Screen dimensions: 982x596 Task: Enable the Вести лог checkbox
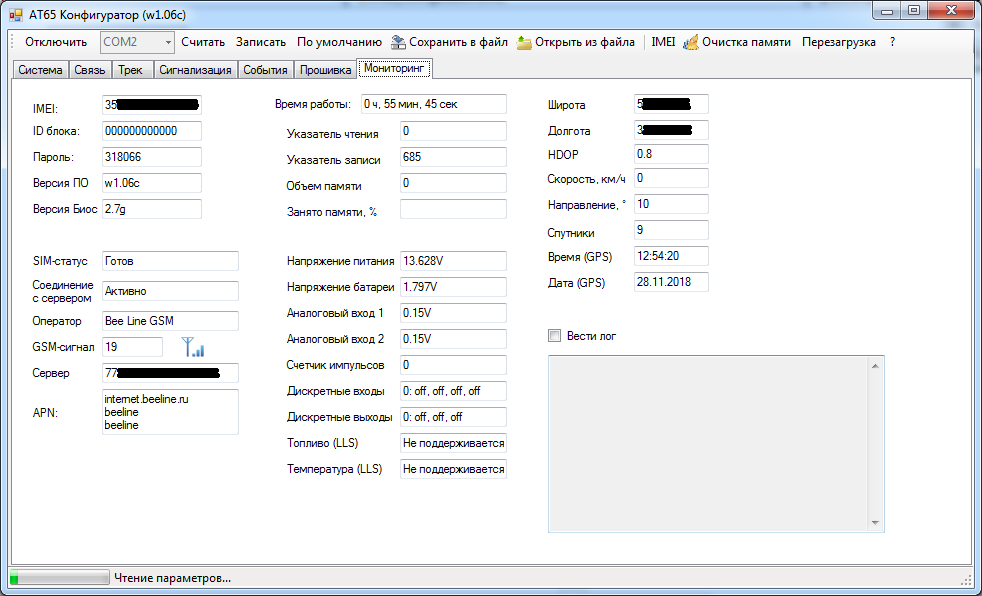[x=555, y=336]
